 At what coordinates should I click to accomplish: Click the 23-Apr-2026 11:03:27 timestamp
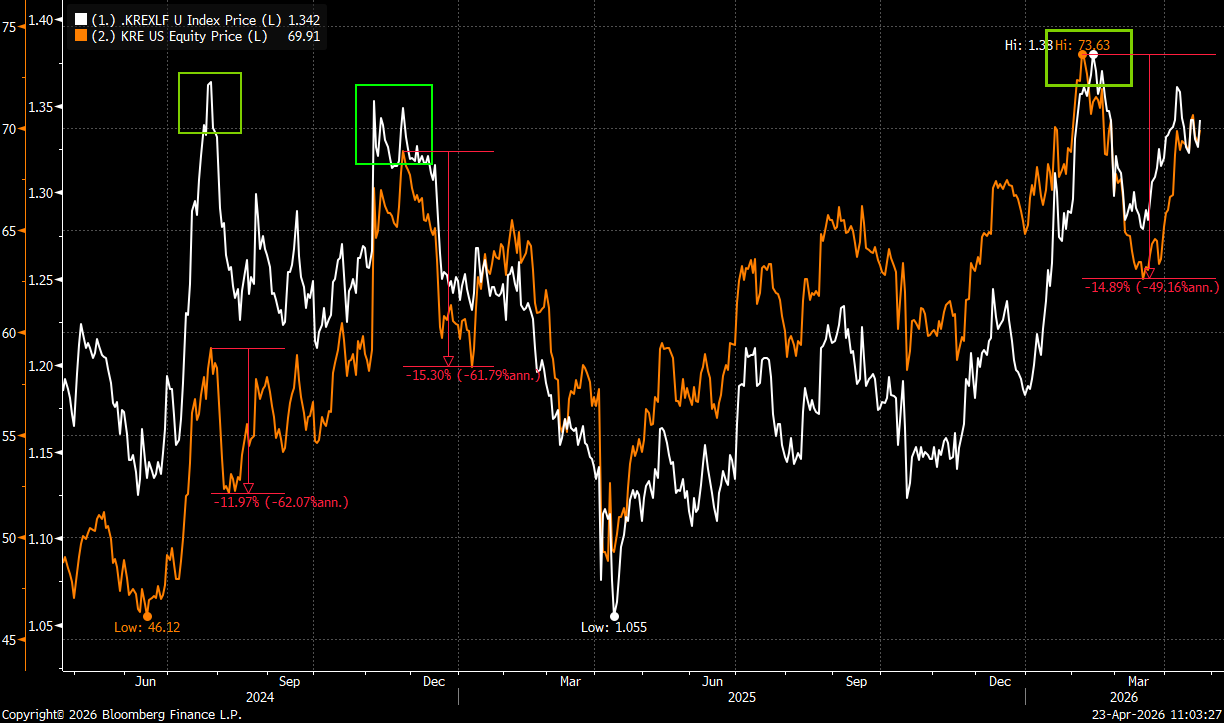click(x=1155, y=715)
